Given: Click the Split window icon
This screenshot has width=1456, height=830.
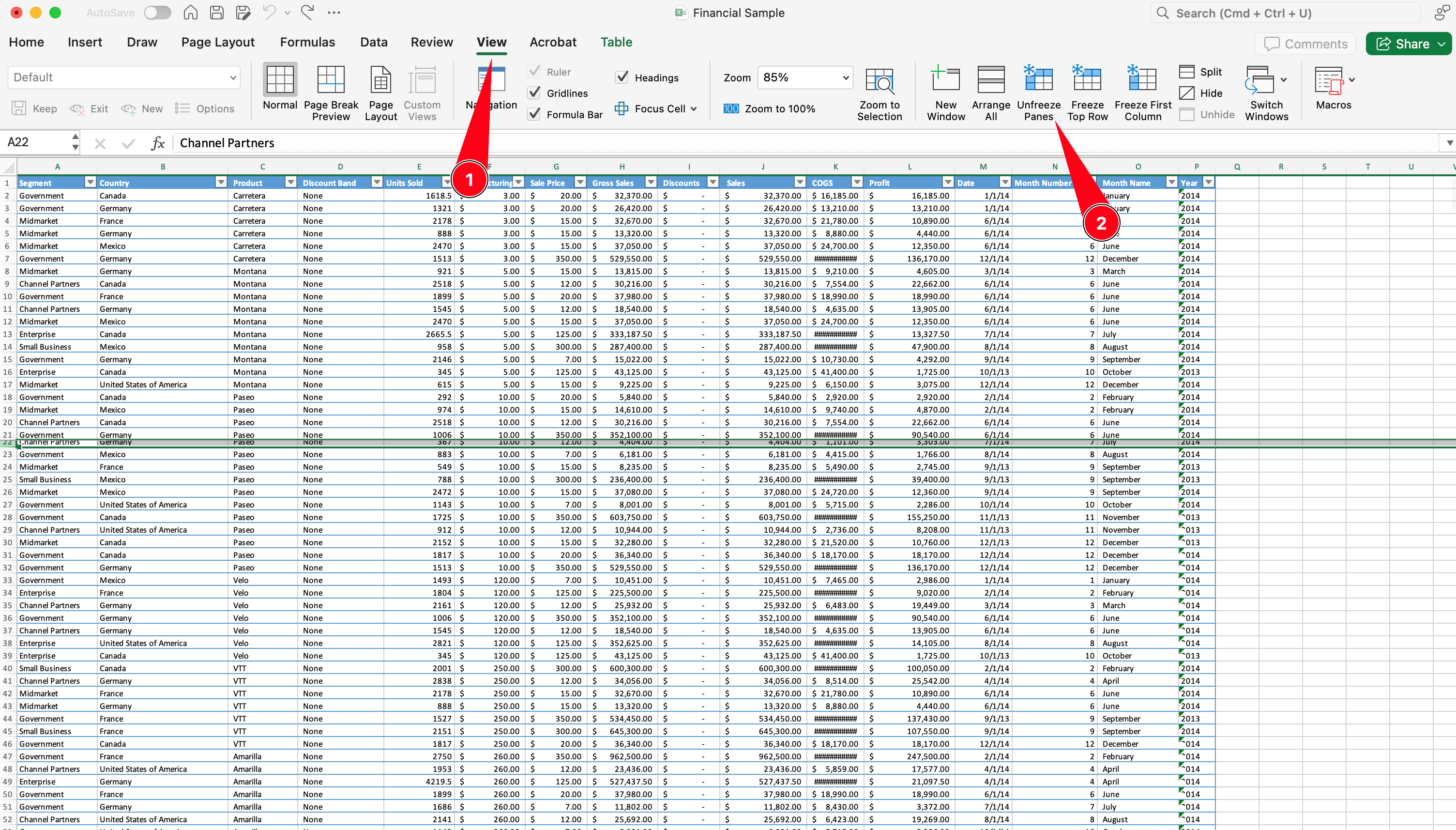Looking at the screenshot, I should click(x=1186, y=72).
